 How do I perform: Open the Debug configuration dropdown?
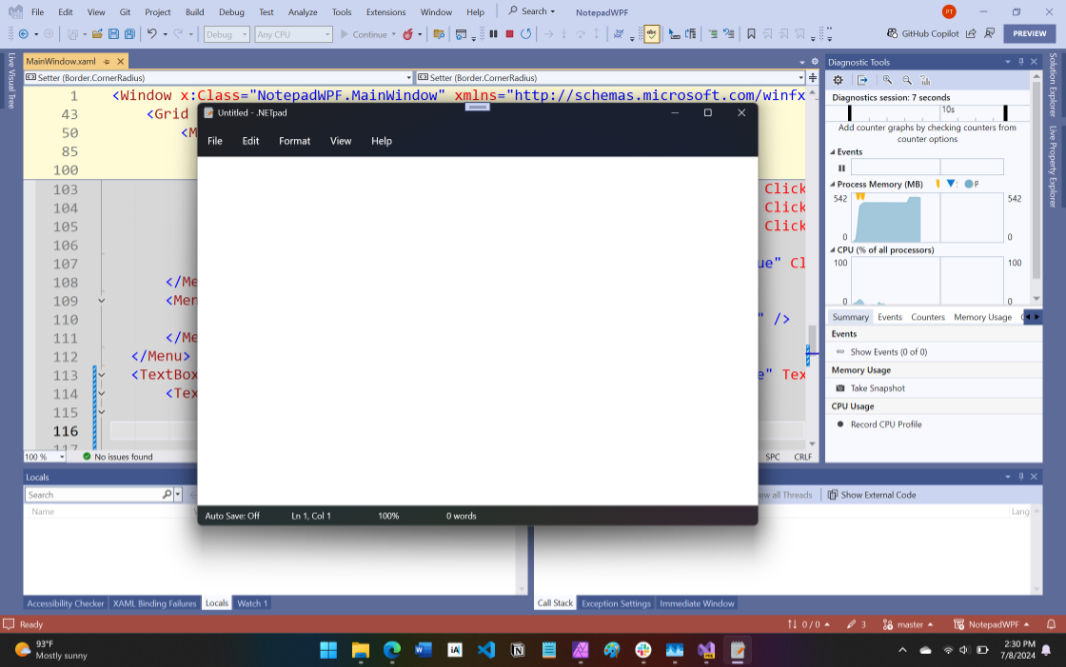click(x=226, y=33)
